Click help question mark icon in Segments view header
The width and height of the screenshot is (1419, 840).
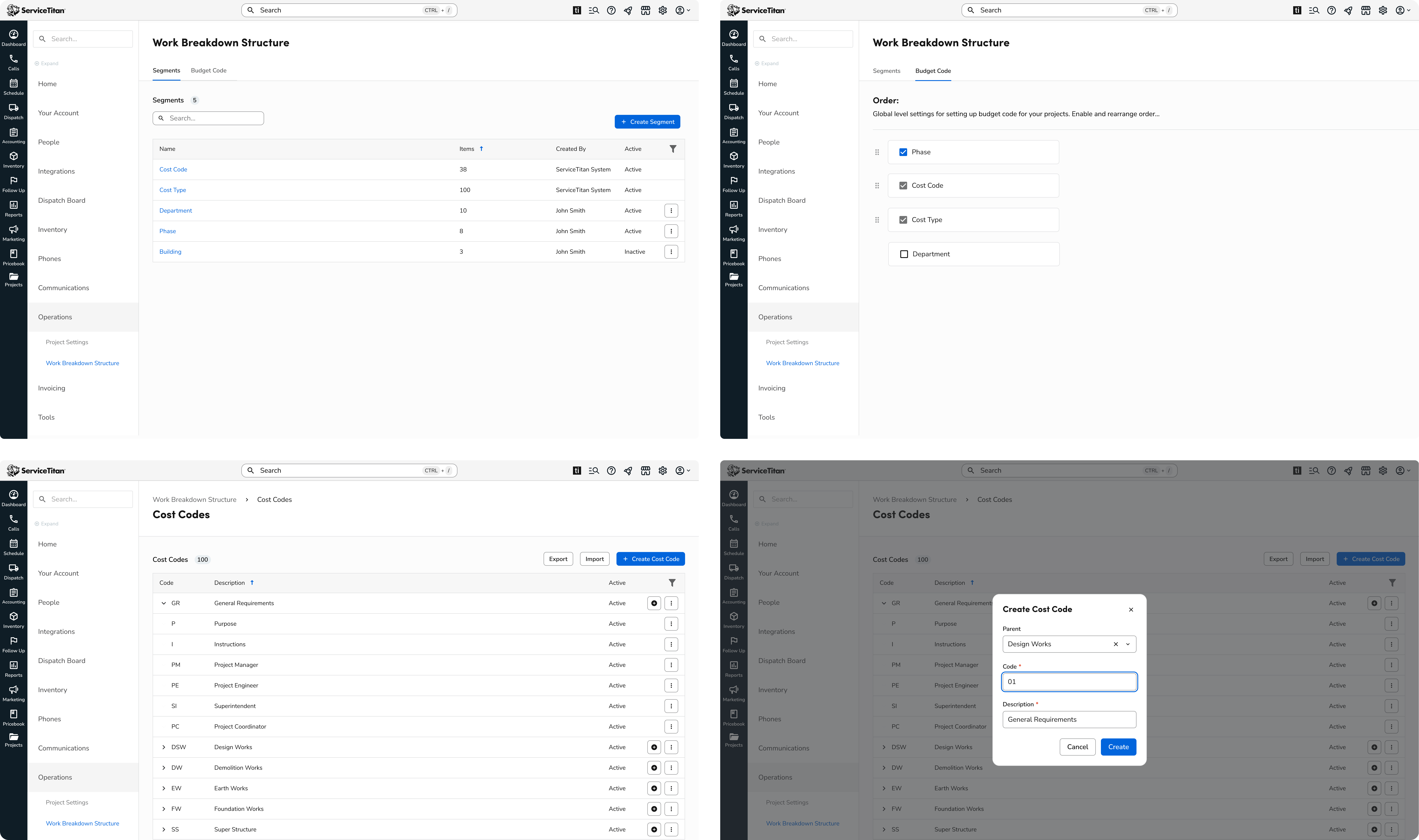[x=611, y=10]
